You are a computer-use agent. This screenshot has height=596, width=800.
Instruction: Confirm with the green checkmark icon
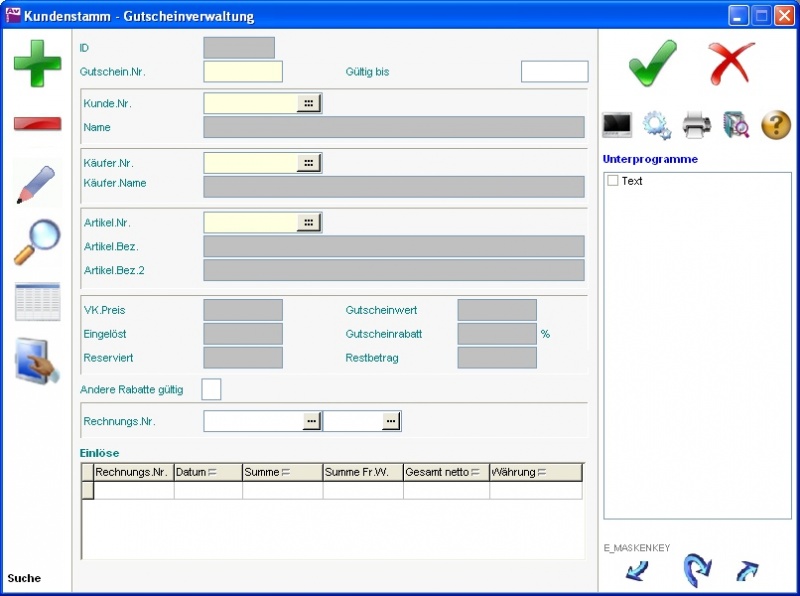point(652,64)
